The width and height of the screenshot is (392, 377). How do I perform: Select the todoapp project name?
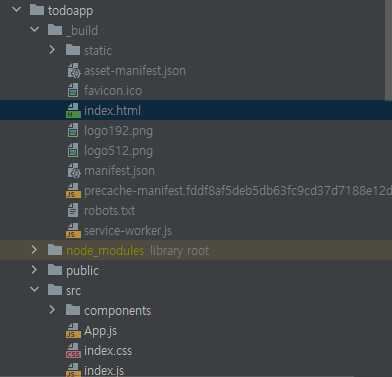[70, 11]
